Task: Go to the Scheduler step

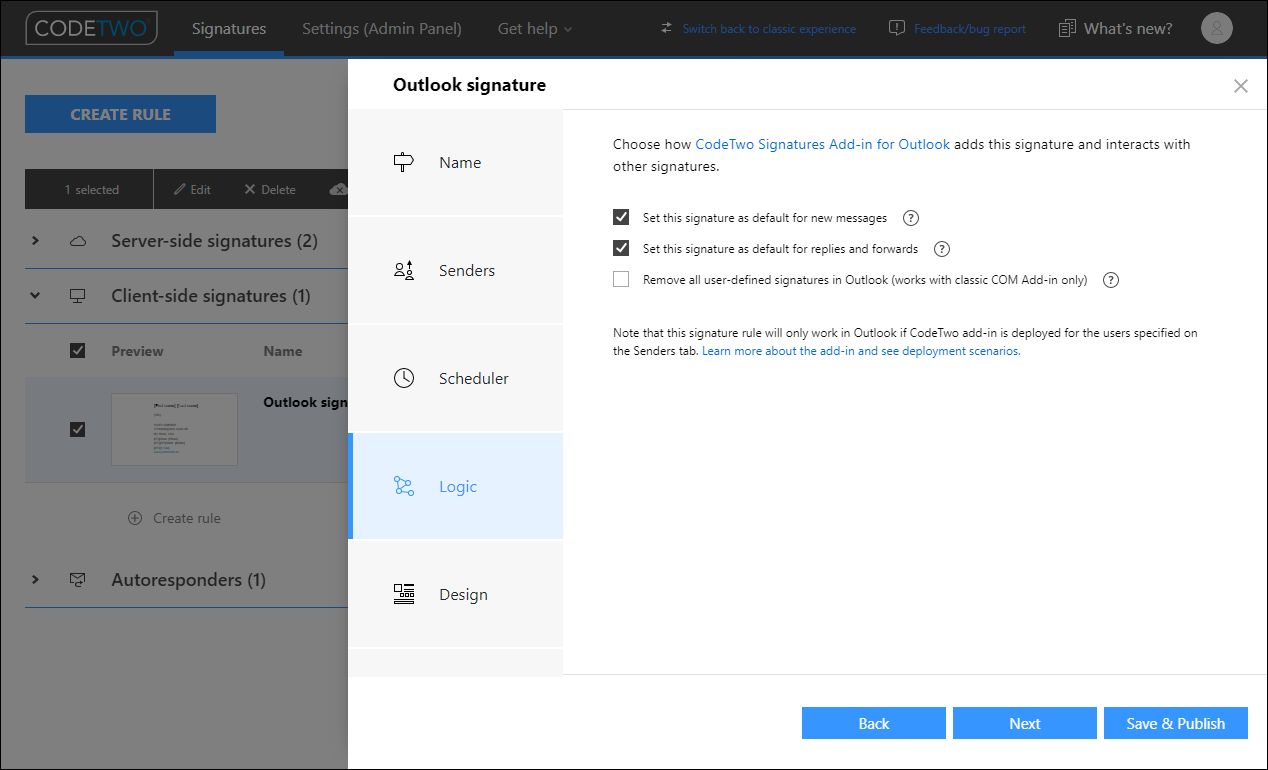Action: click(x=455, y=378)
